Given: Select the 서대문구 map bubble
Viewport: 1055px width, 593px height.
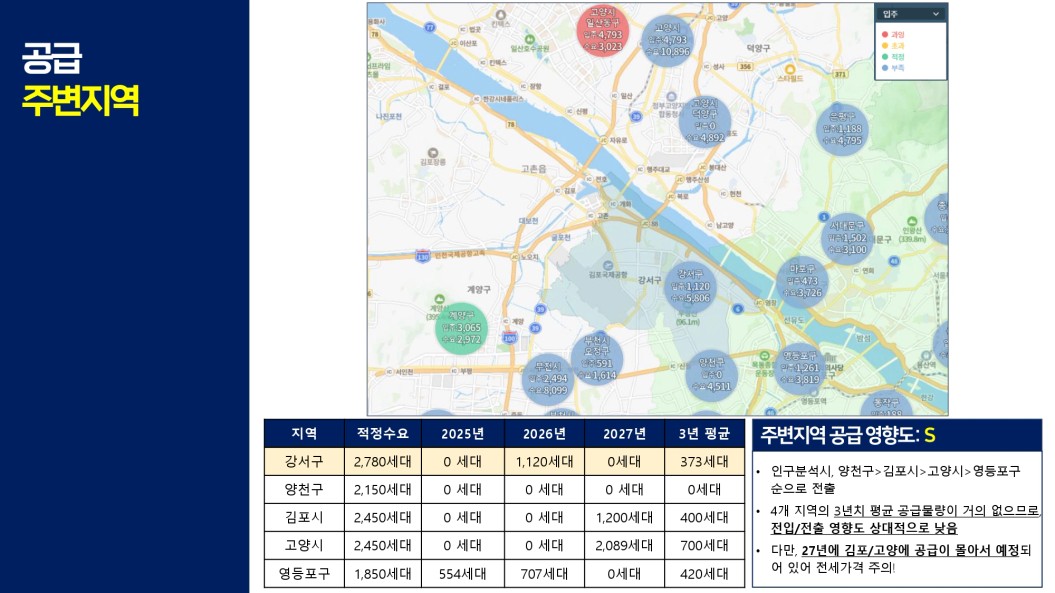Looking at the screenshot, I should point(847,238).
